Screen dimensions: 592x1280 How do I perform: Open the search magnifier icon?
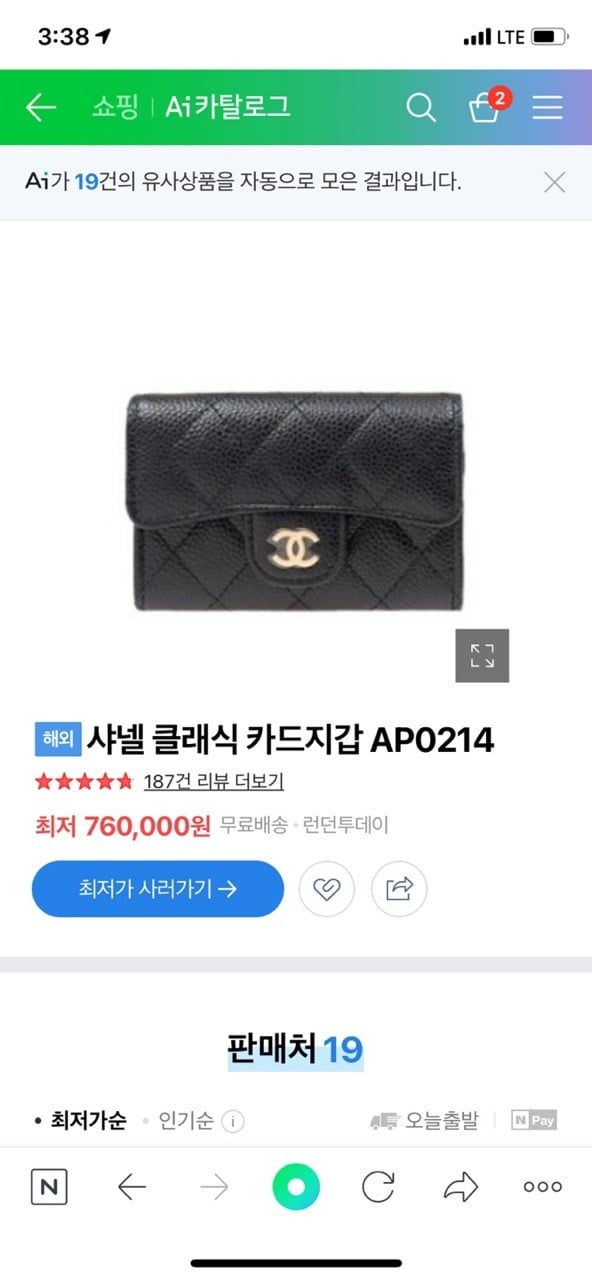coord(421,107)
